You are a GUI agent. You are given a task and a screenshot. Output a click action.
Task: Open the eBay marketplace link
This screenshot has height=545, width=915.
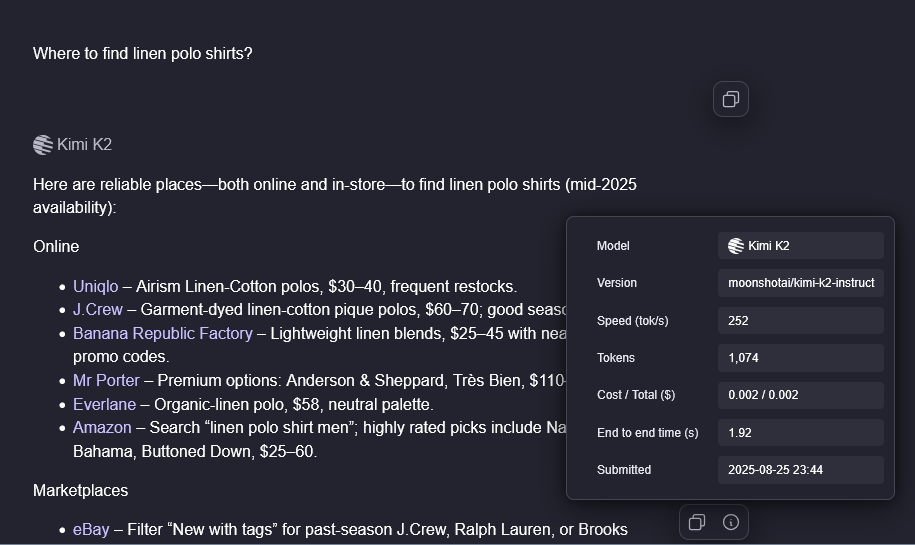pos(91,529)
